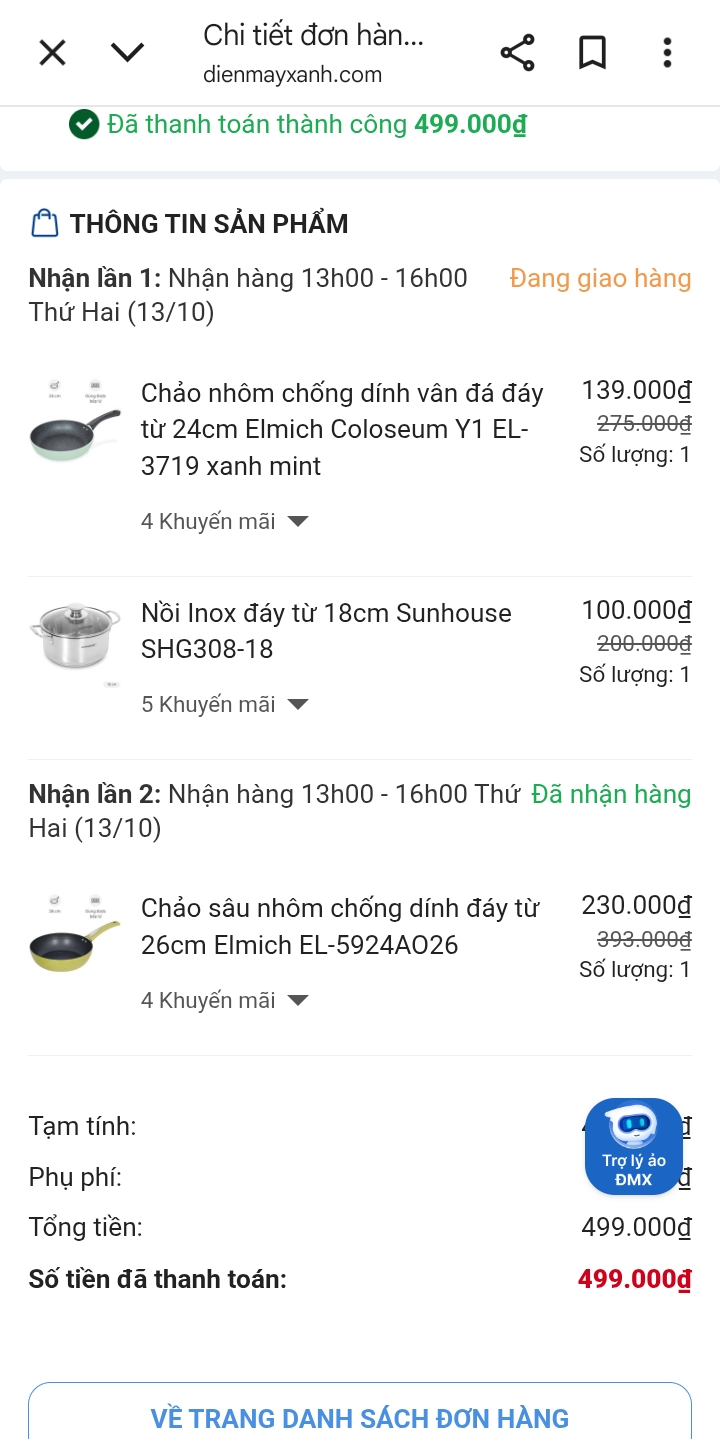Tap the green payment success checkmark
720x1439 pixels.
click(x=83, y=125)
